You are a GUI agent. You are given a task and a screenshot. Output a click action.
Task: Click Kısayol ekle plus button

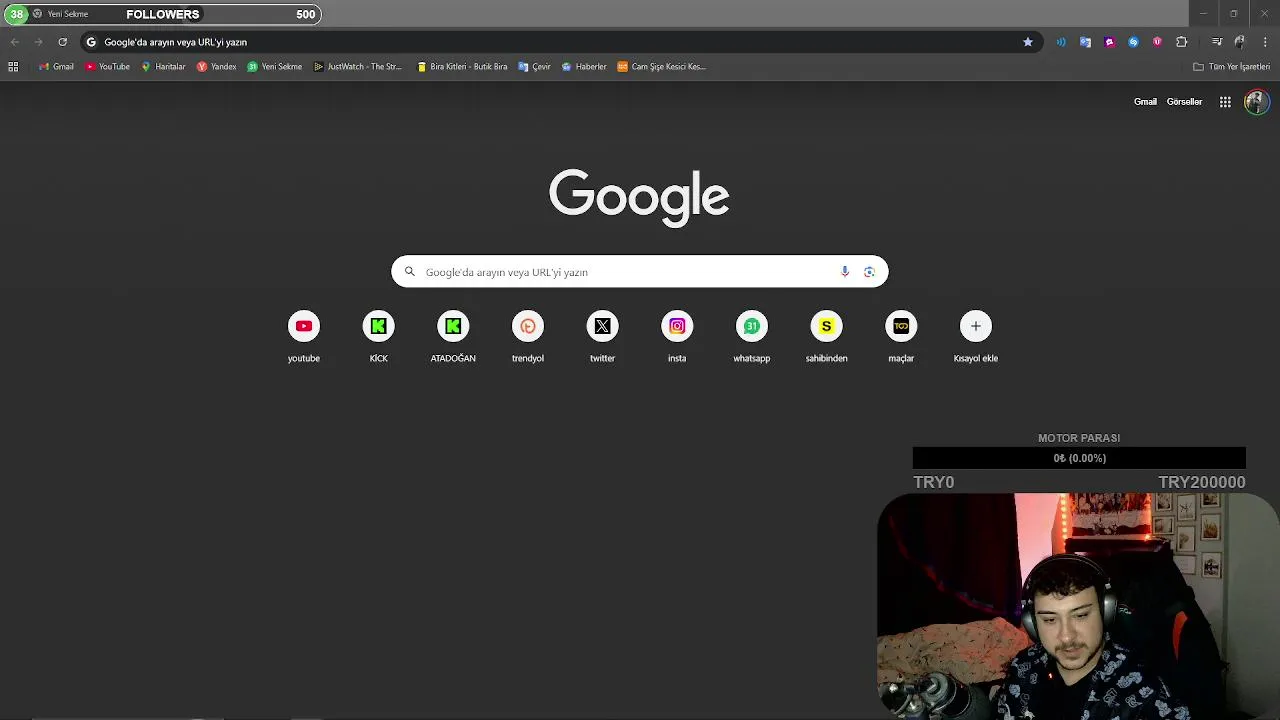976,326
